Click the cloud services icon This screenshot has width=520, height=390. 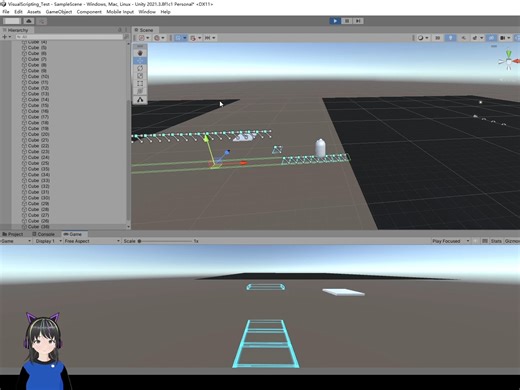(x=29, y=21)
